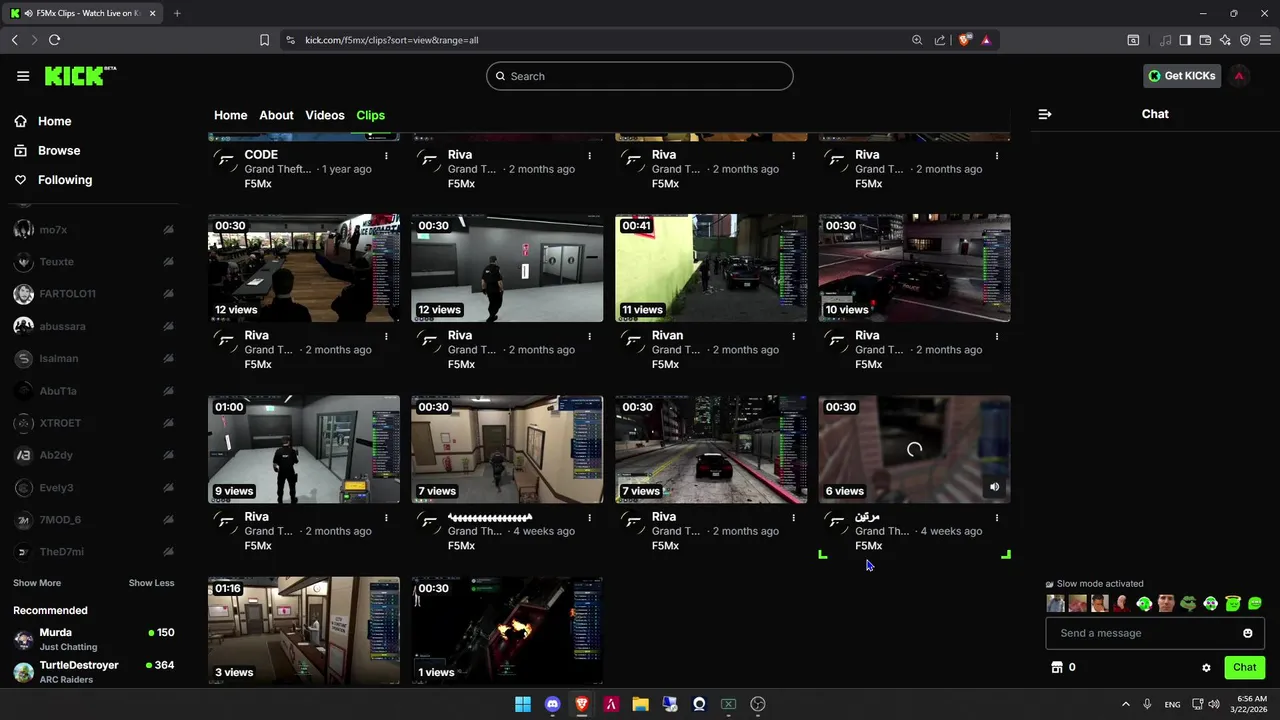
Task: Click the browser reload icon
Action: pos(54,40)
